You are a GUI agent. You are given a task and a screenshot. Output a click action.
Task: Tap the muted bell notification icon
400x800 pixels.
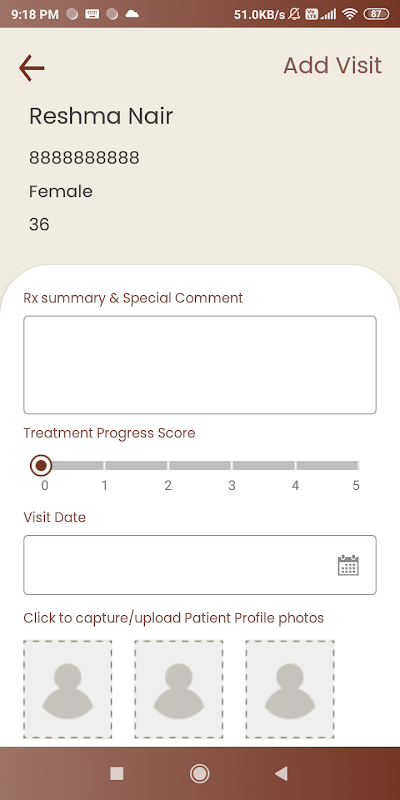point(294,14)
